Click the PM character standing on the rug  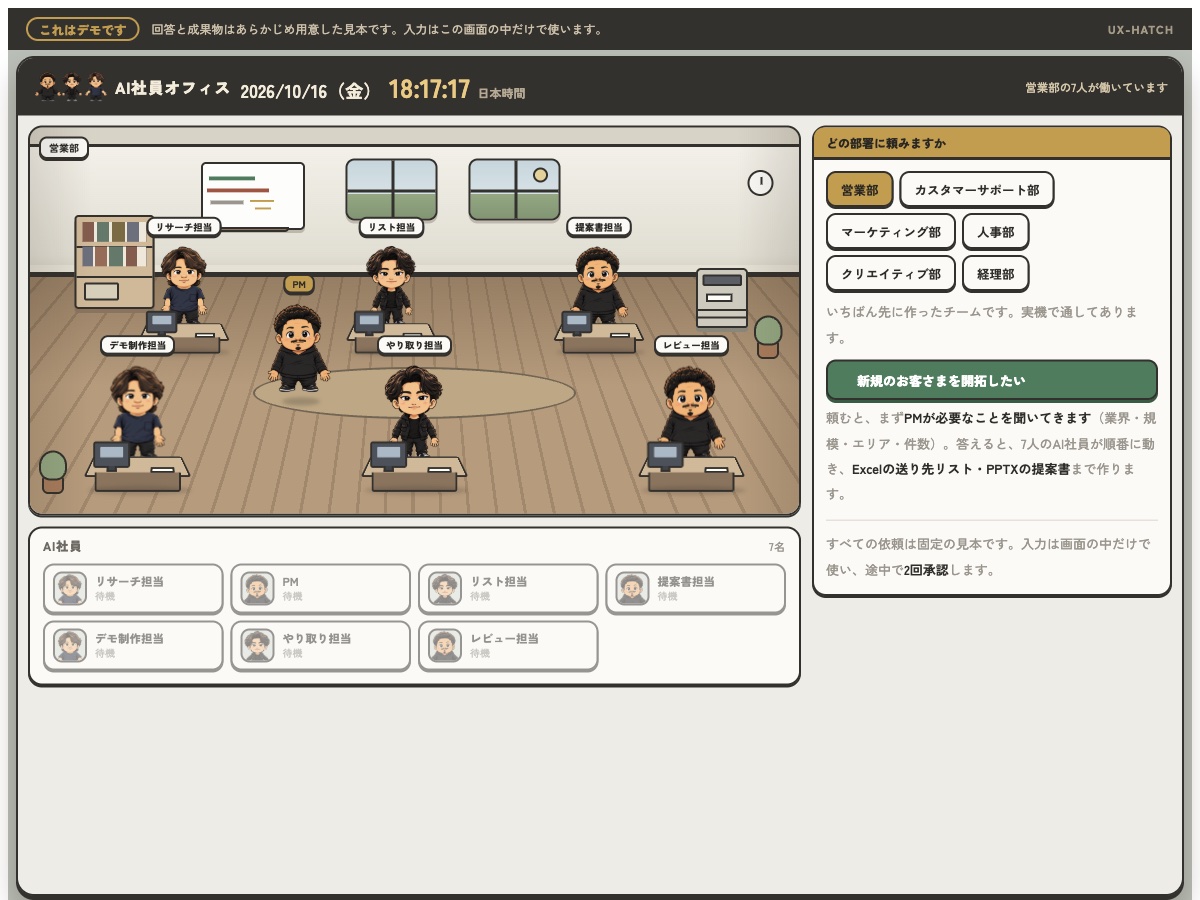298,347
